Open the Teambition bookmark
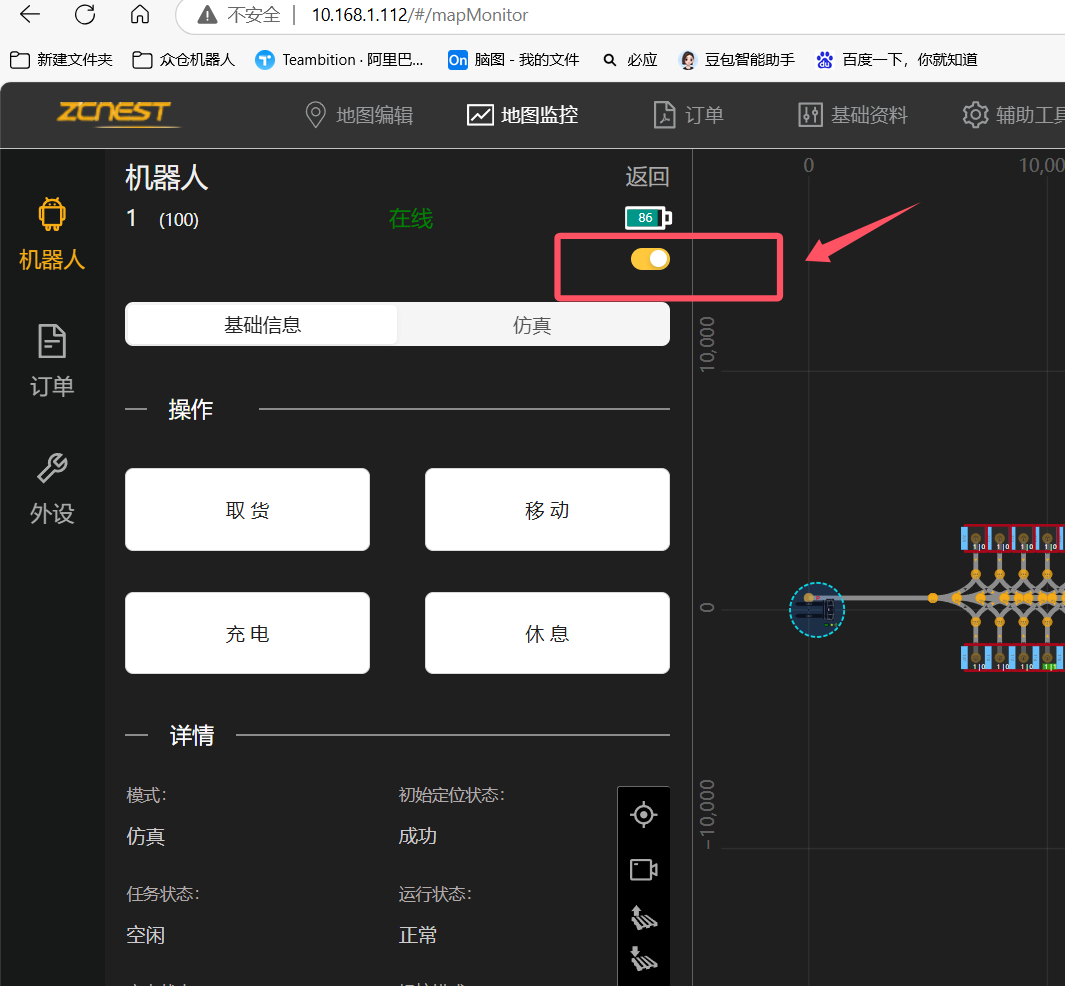Image resolution: width=1065 pixels, height=986 pixels. (x=339, y=60)
